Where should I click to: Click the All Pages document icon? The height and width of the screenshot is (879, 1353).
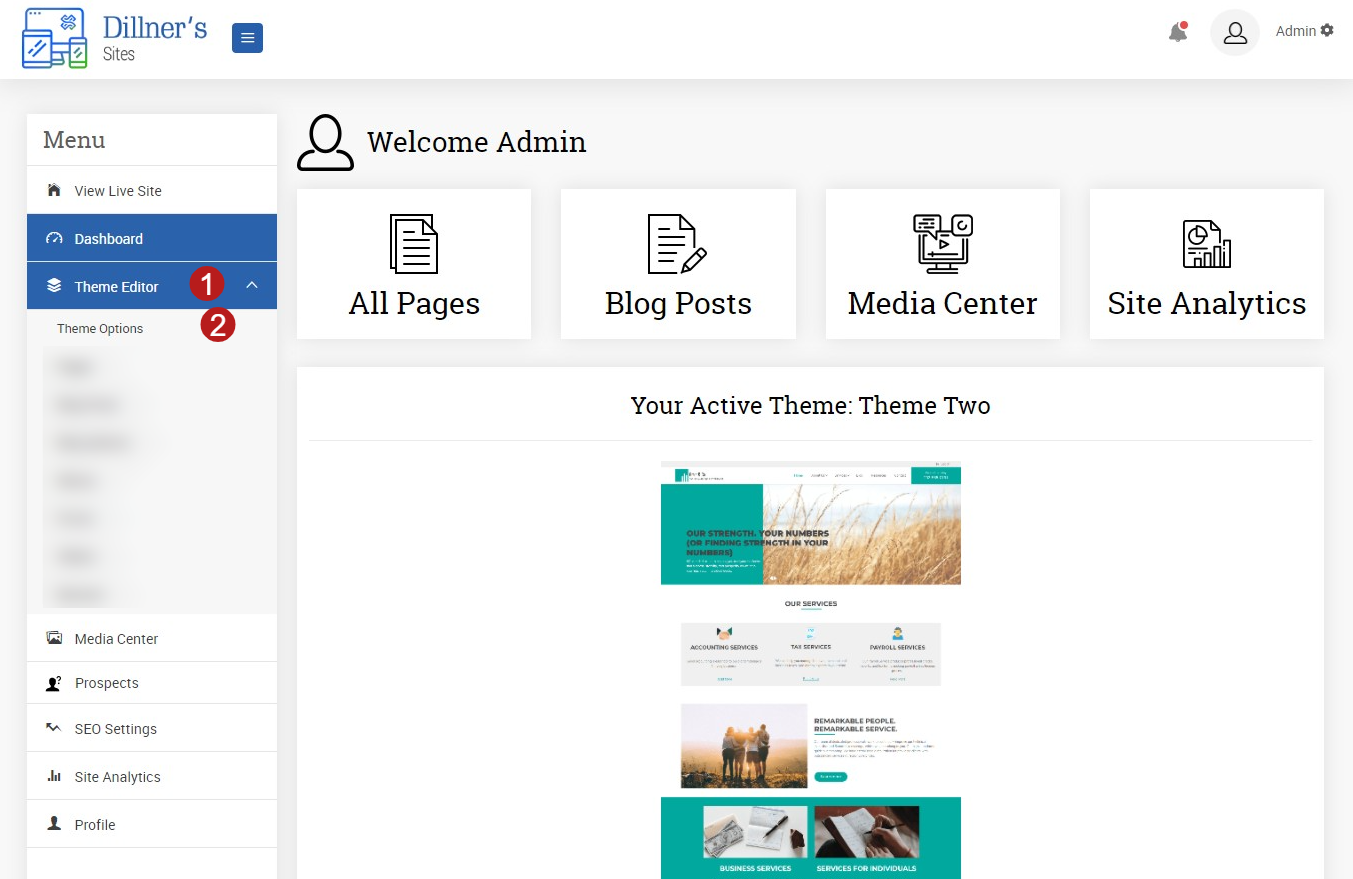[x=414, y=244]
